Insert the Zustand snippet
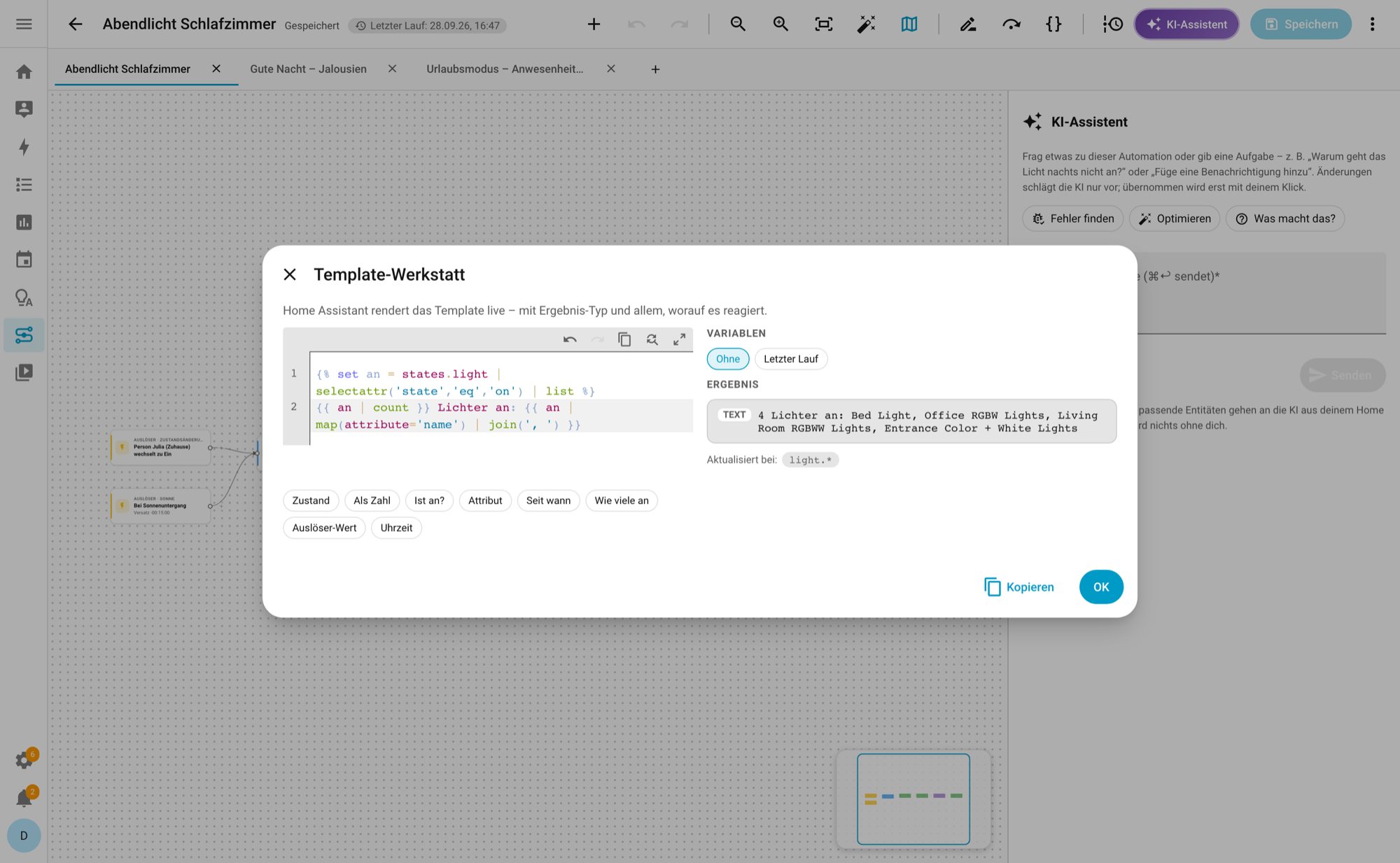 [311, 500]
